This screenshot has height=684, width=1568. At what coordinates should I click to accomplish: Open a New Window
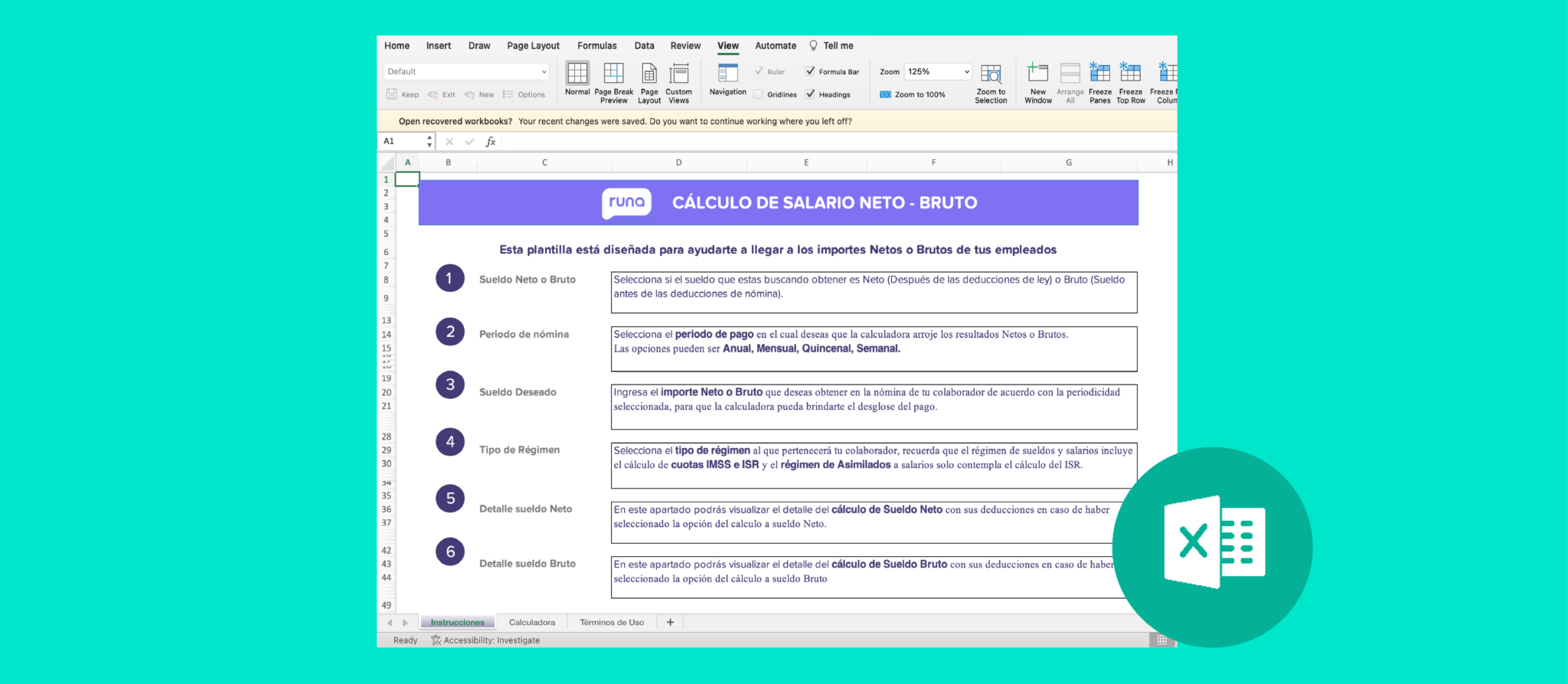tap(1037, 74)
